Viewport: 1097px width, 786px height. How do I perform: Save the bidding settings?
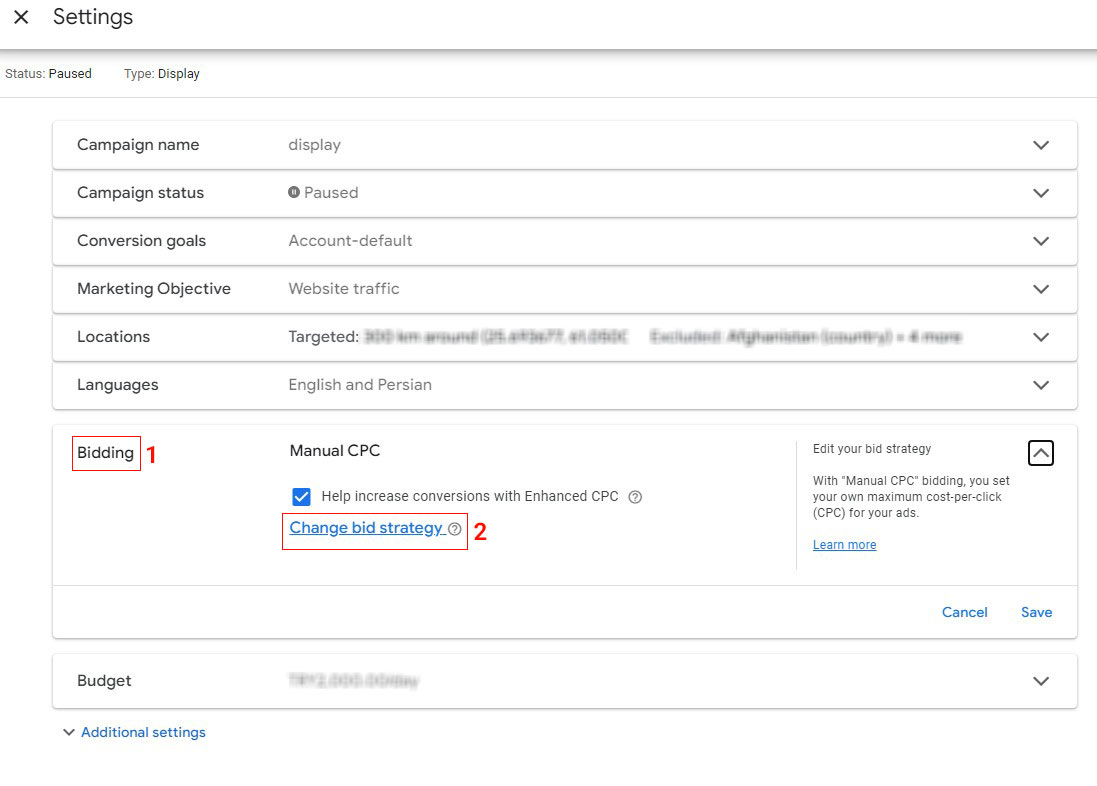[x=1036, y=612]
